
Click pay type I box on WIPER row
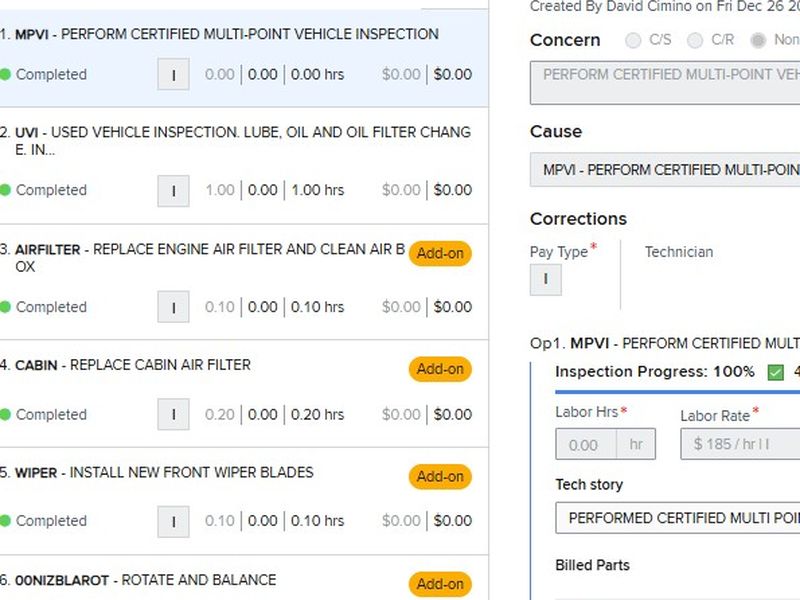tap(173, 521)
